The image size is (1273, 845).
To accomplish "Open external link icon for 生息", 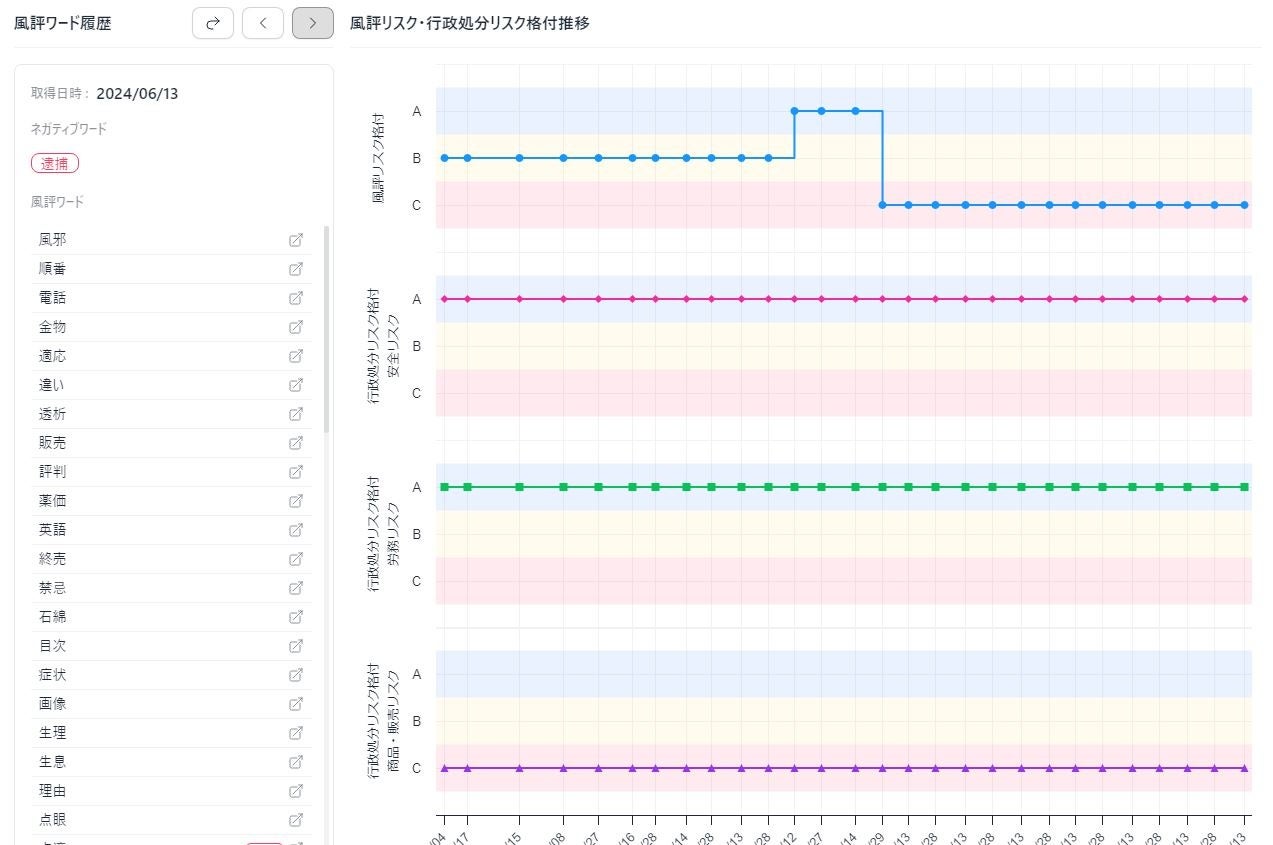I will [x=296, y=762].
